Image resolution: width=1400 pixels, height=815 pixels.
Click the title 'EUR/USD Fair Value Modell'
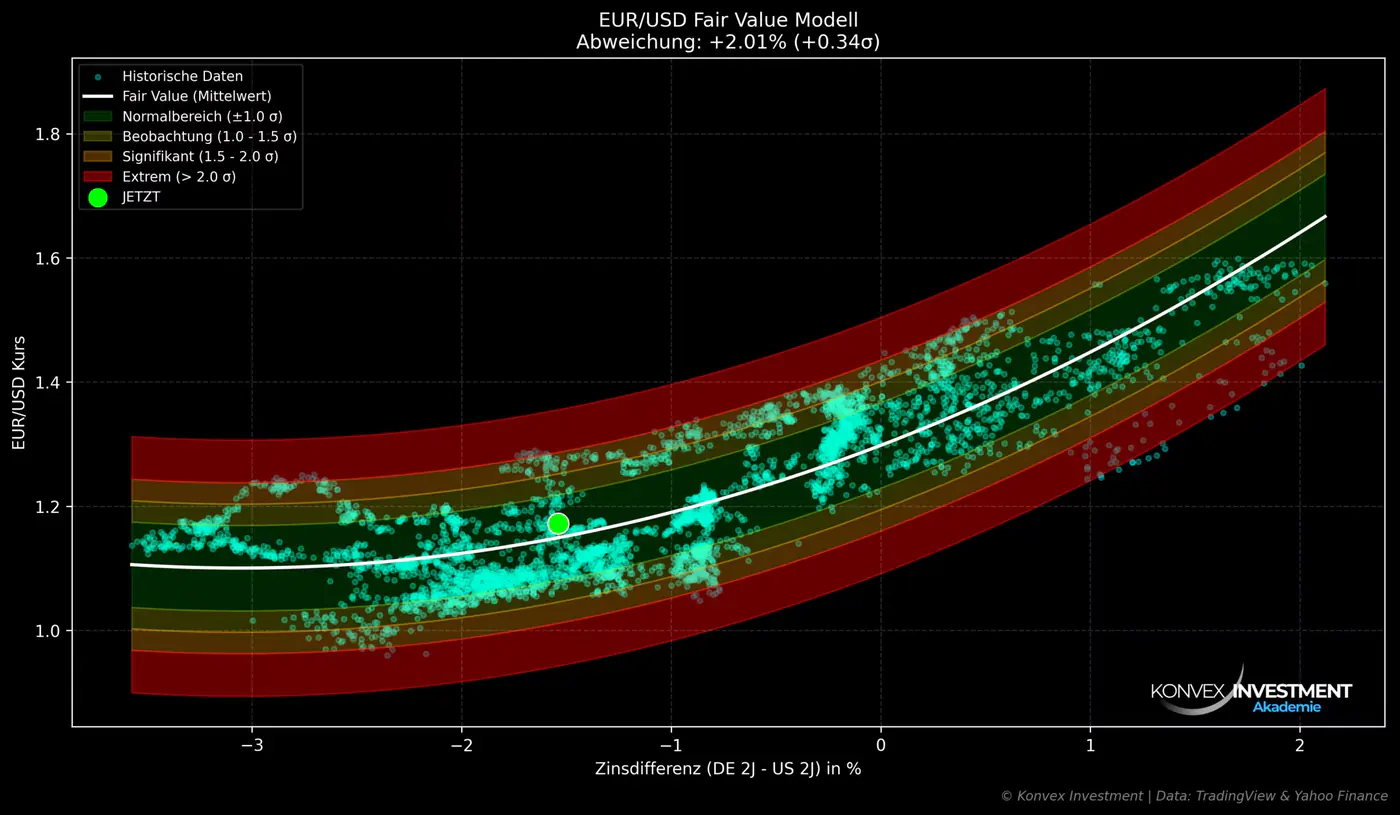coord(728,20)
